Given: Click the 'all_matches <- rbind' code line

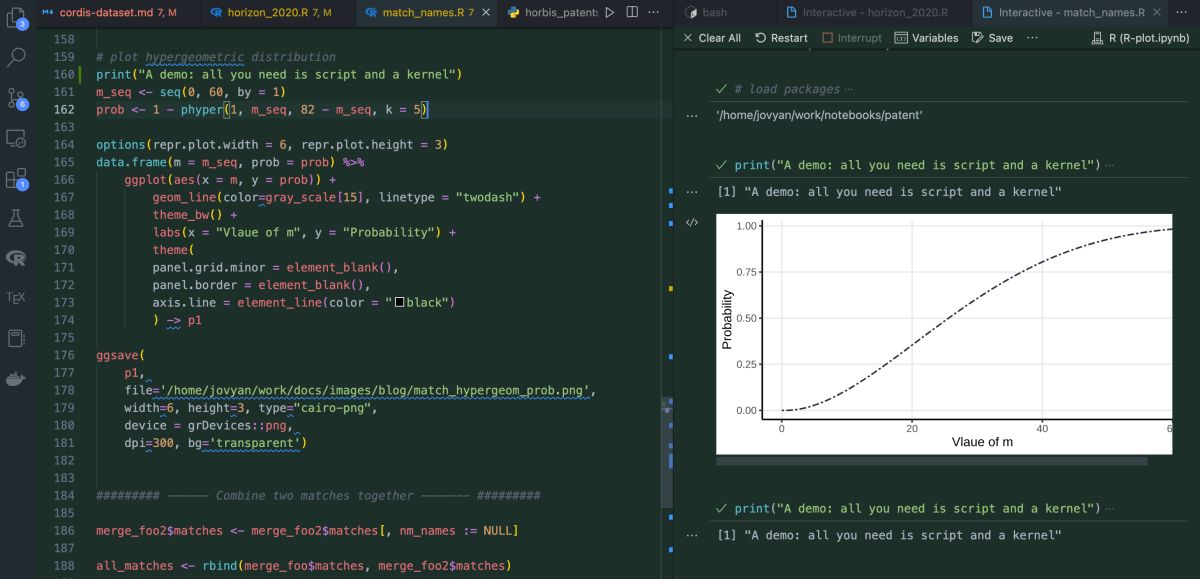Looking at the screenshot, I should coord(303,566).
